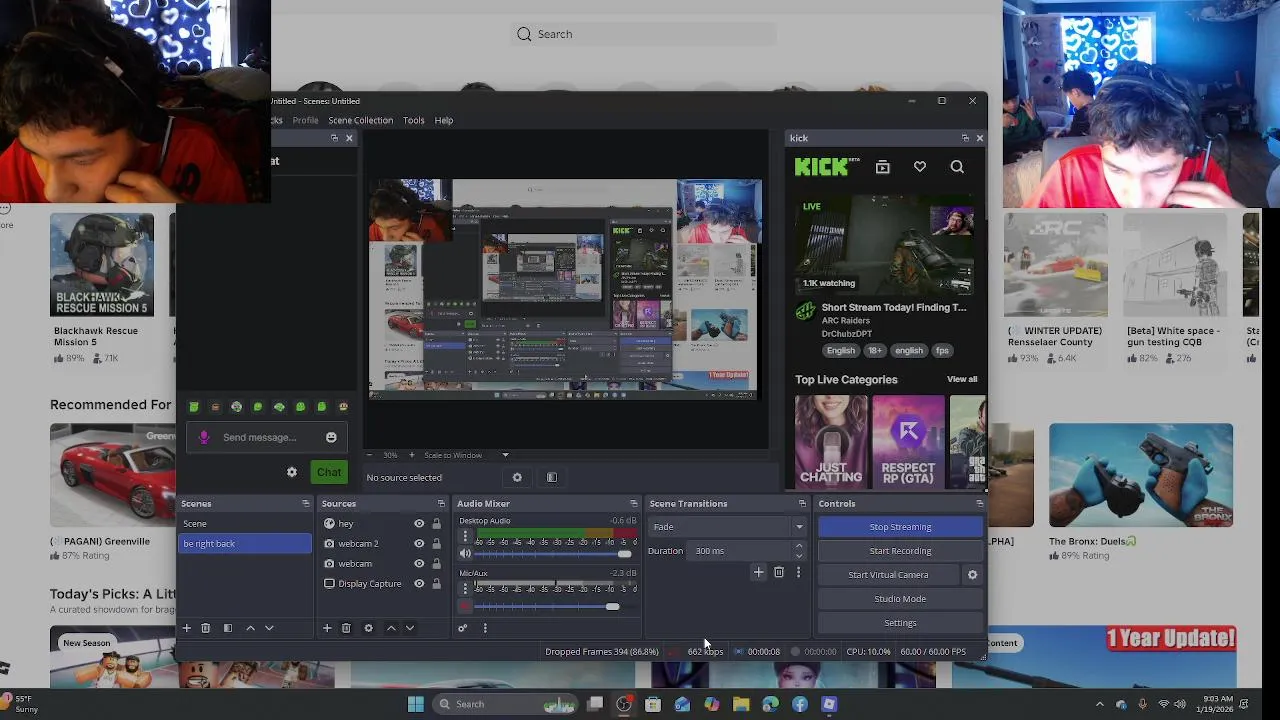
Task: Open Kick browse video icon
Action: pyautogui.click(x=882, y=167)
